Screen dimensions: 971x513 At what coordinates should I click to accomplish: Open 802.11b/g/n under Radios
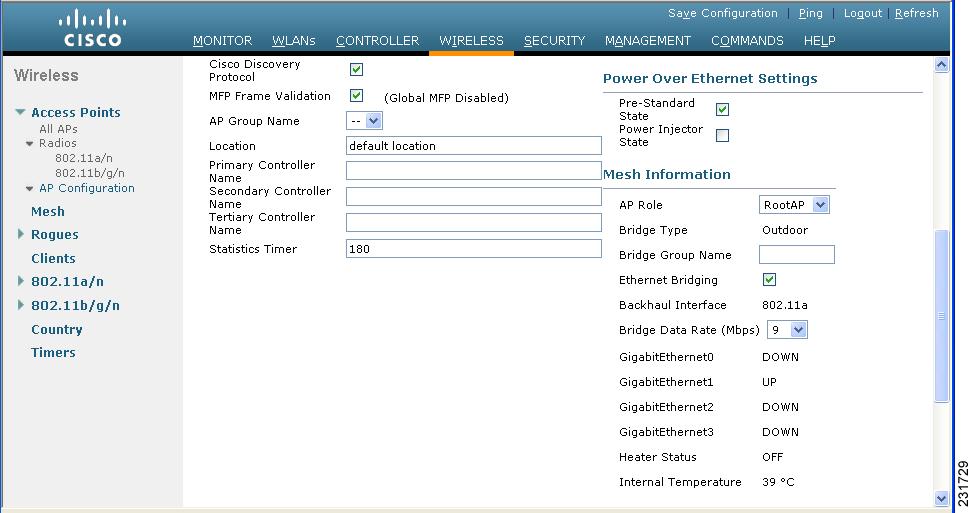pyautogui.click(x=90, y=173)
